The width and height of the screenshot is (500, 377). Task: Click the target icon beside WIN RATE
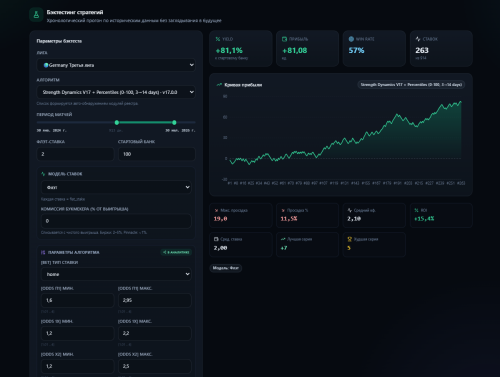tap(351, 39)
